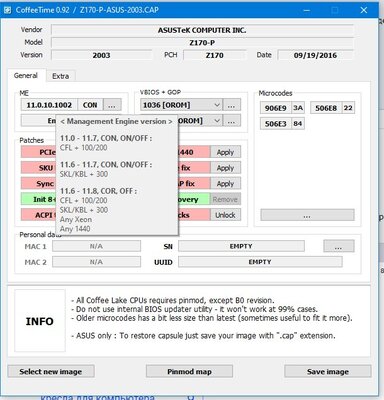Select the green Init patch entry
The height and width of the screenshot is (400, 384).
point(39,199)
